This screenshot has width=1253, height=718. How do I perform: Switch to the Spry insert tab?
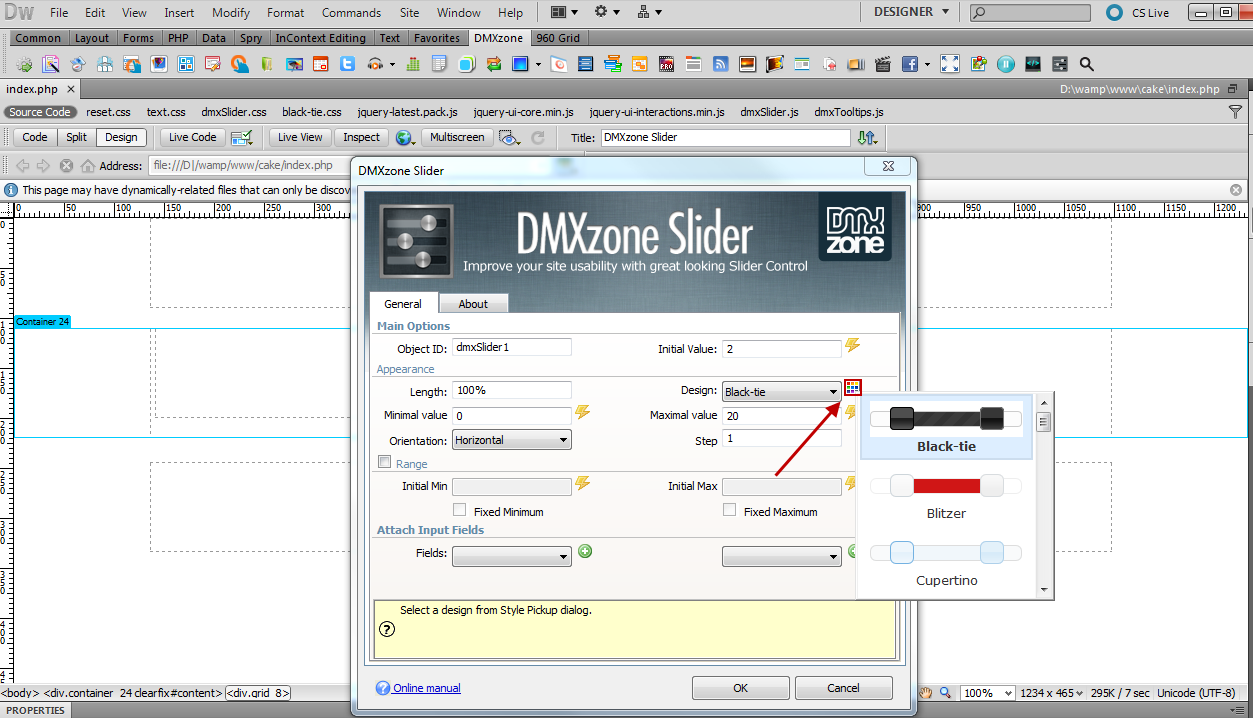pyautogui.click(x=251, y=38)
